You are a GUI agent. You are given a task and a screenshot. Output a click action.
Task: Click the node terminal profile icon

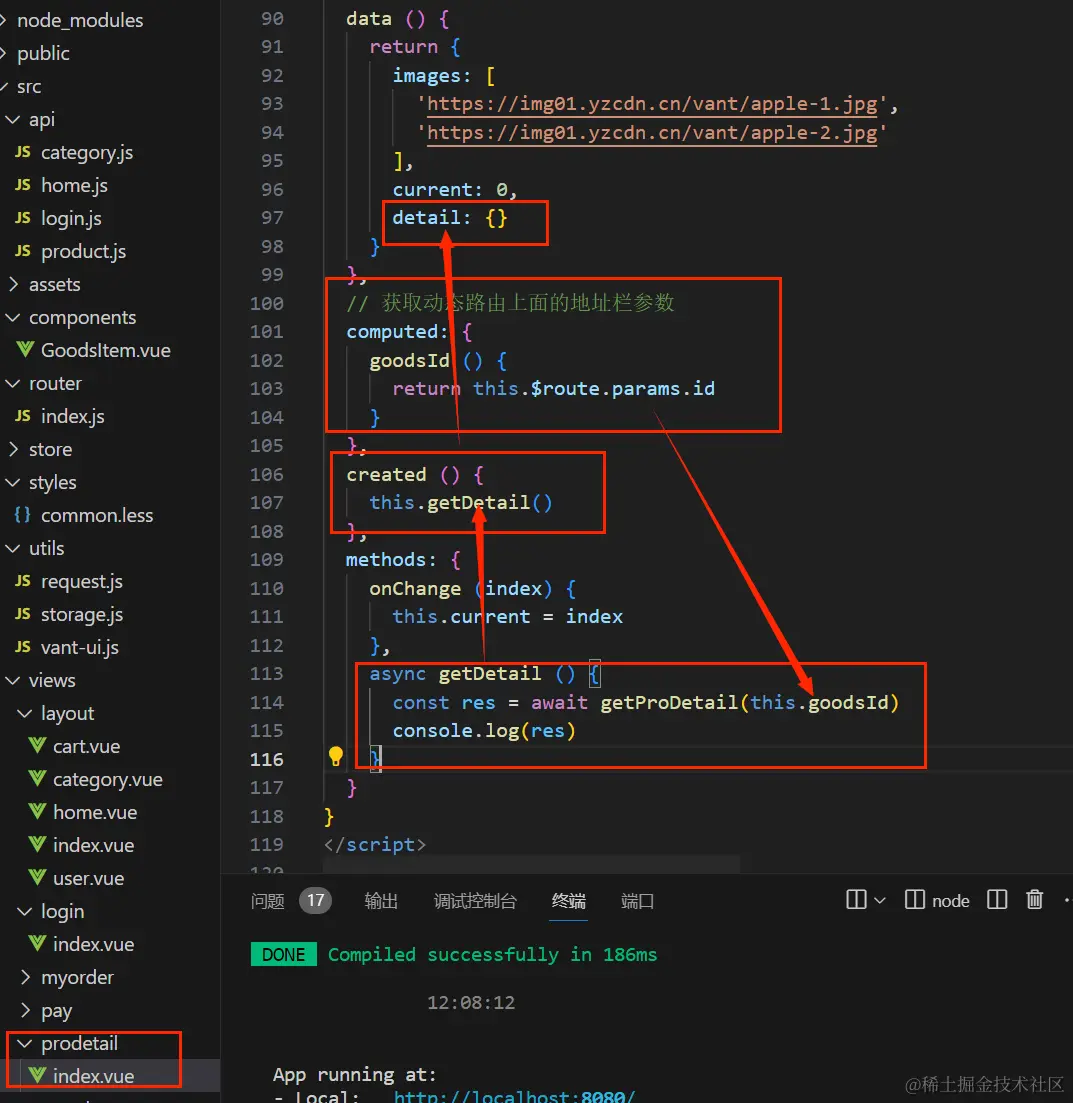(915, 900)
